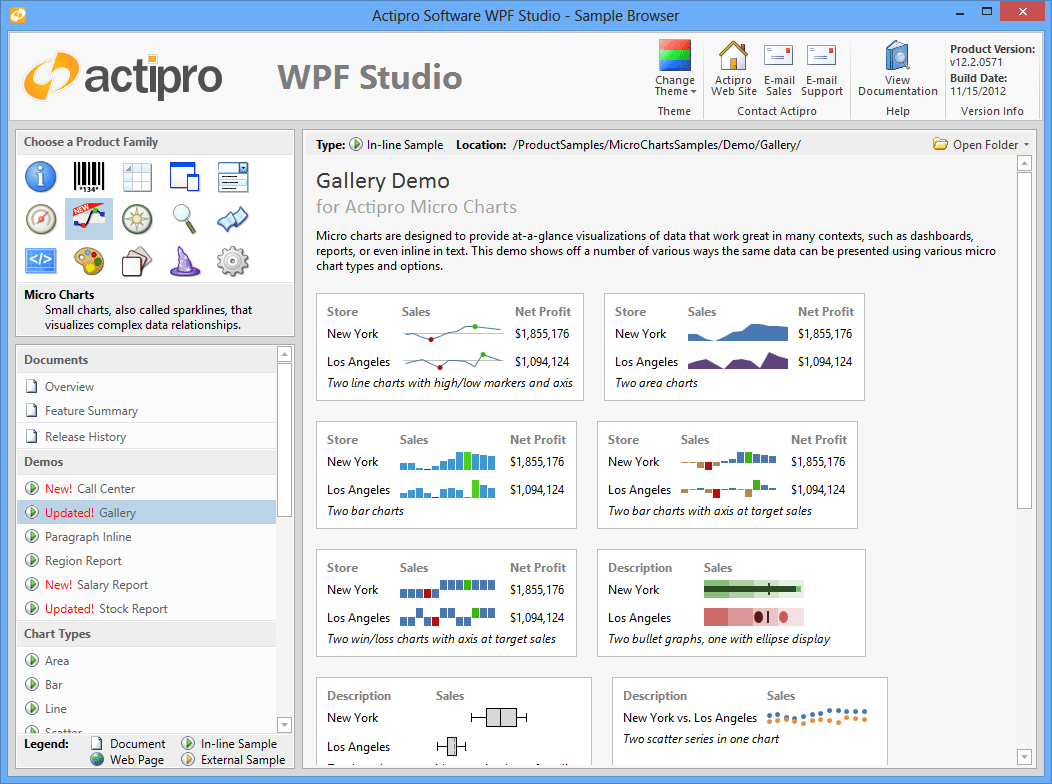Select the docking windows product family icon
The image size is (1052, 784).
tap(185, 177)
